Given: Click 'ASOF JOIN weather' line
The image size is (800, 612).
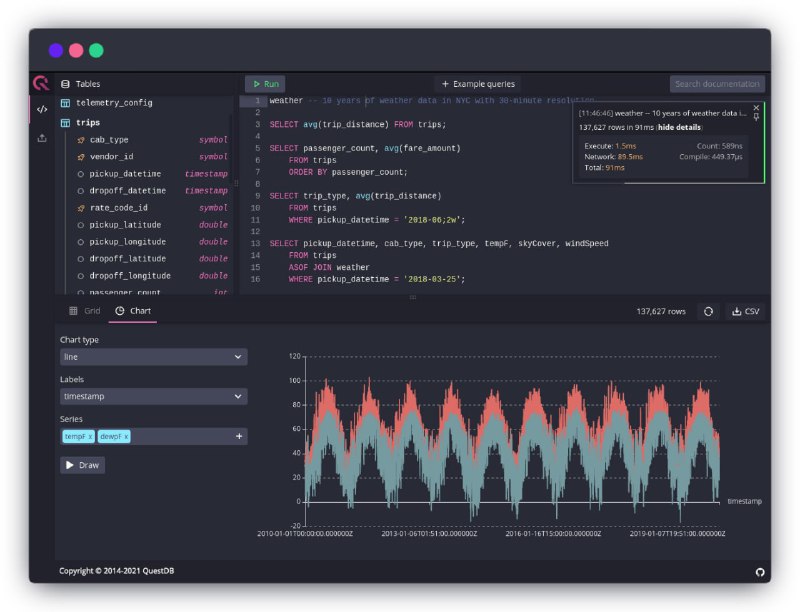Looking at the screenshot, I should coord(329,267).
